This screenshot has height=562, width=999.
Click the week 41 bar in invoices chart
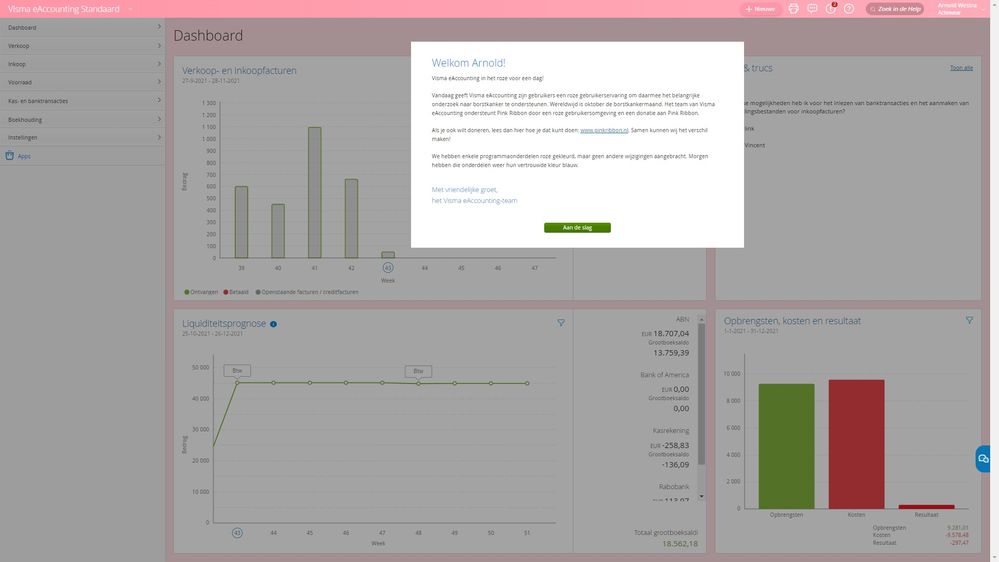[x=315, y=192]
